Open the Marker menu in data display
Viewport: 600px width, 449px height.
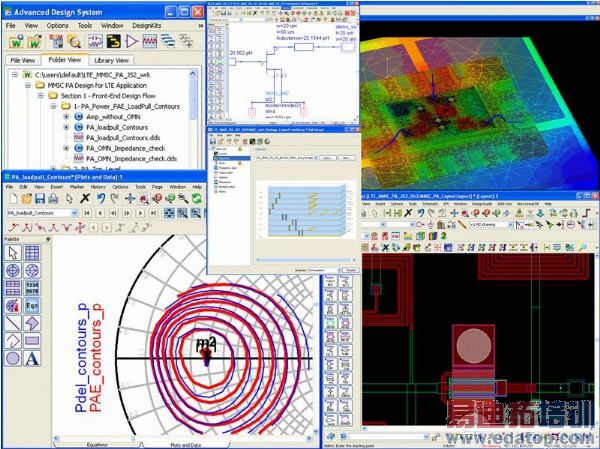click(x=77, y=187)
